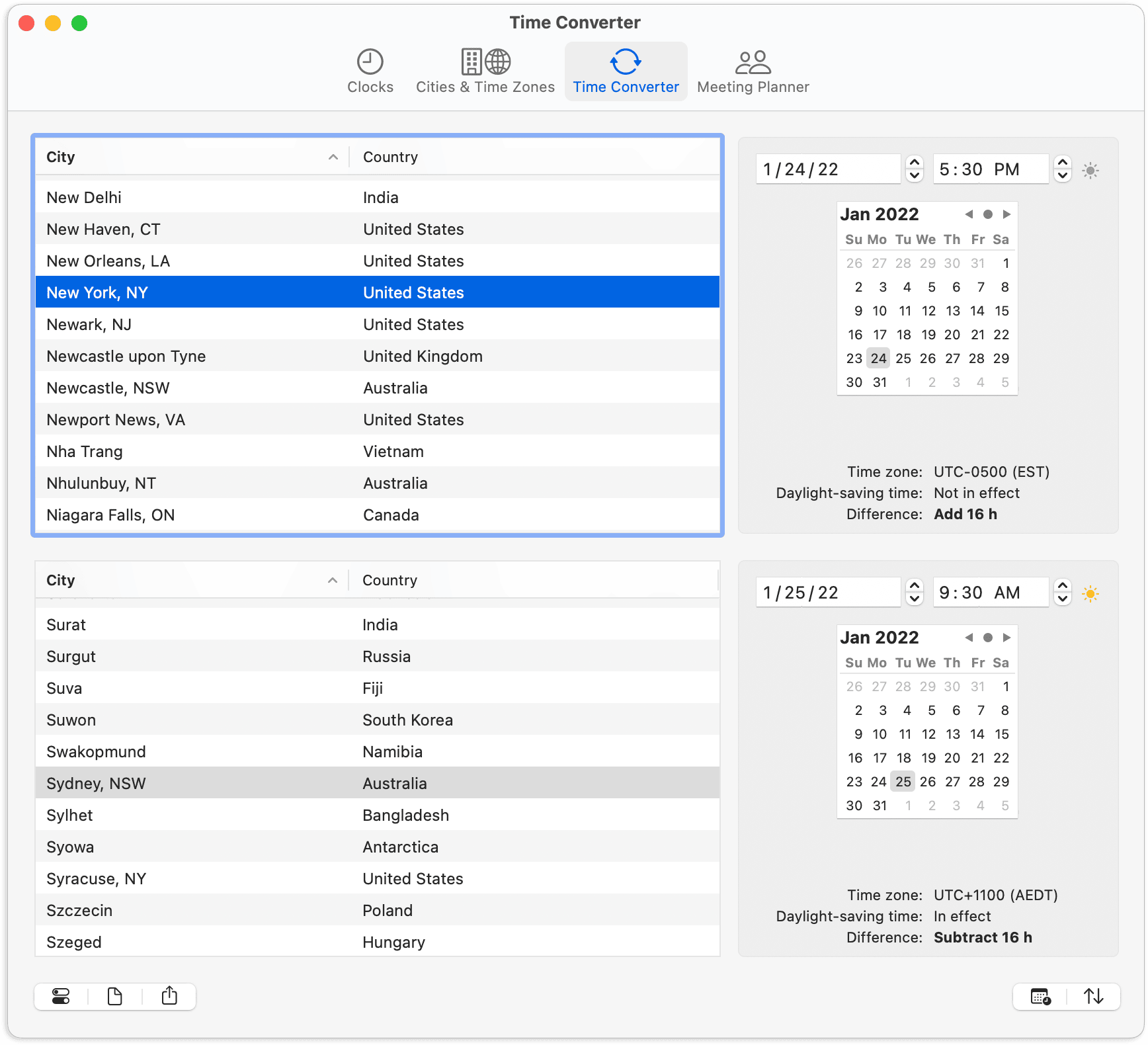Open the Meeting Planner tab
Screen dimensions: 1148x1045
point(753,71)
